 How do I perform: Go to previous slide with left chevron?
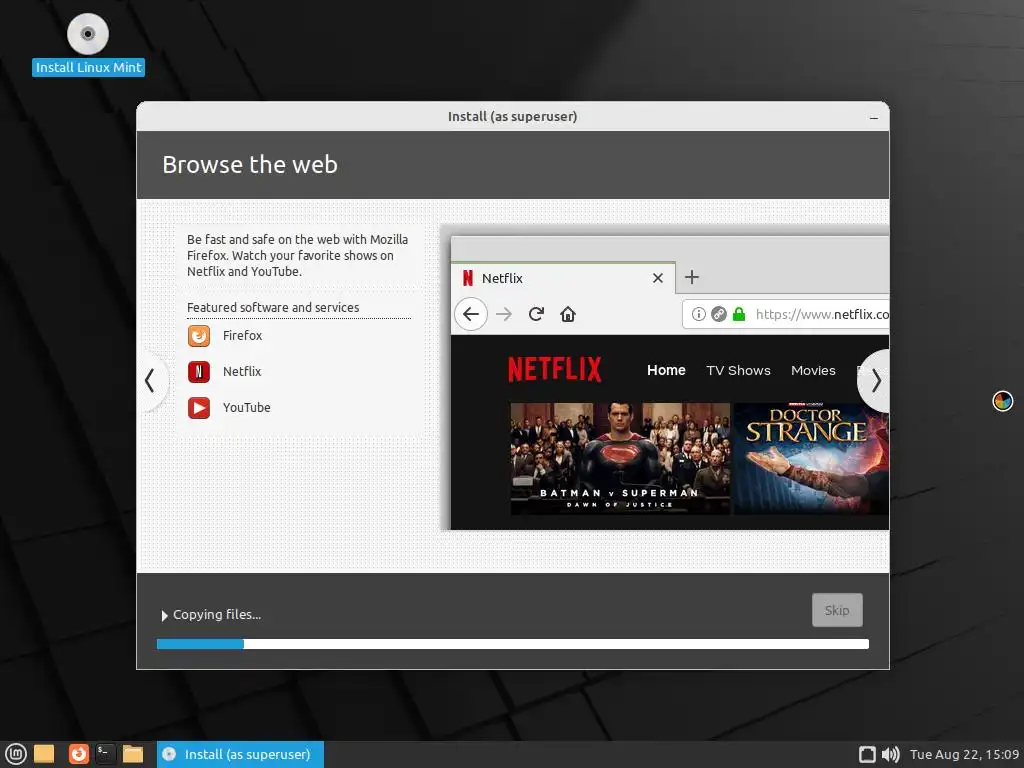[x=150, y=381]
